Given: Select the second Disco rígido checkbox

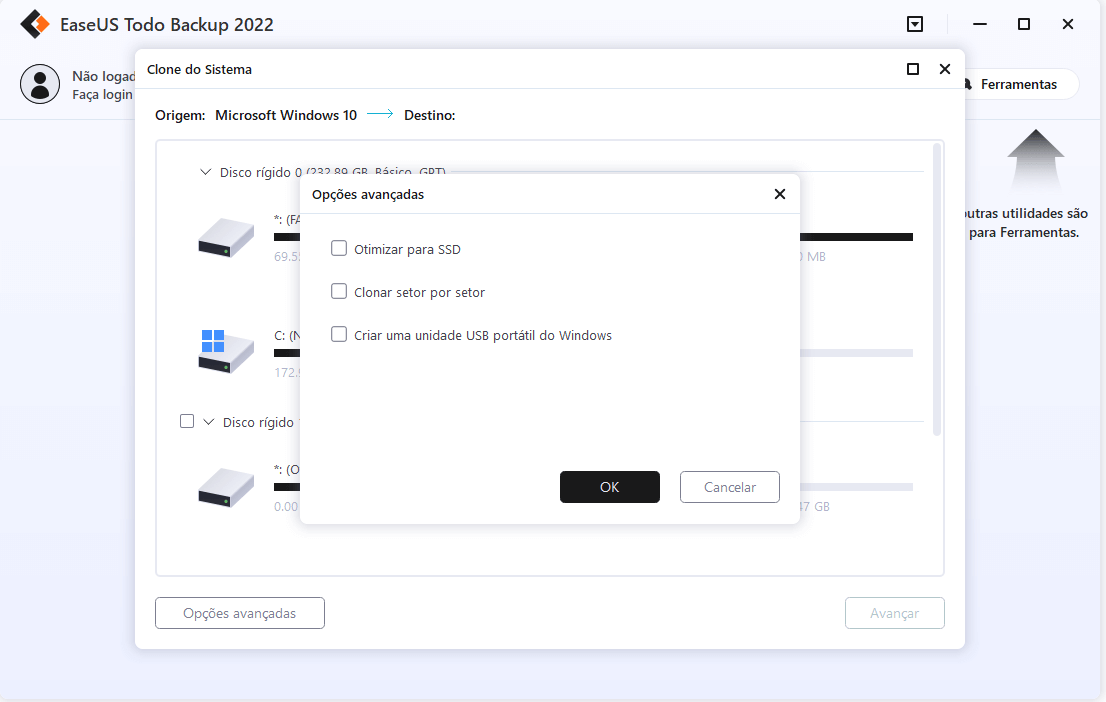Looking at the screenshot, I should [187, 421].
